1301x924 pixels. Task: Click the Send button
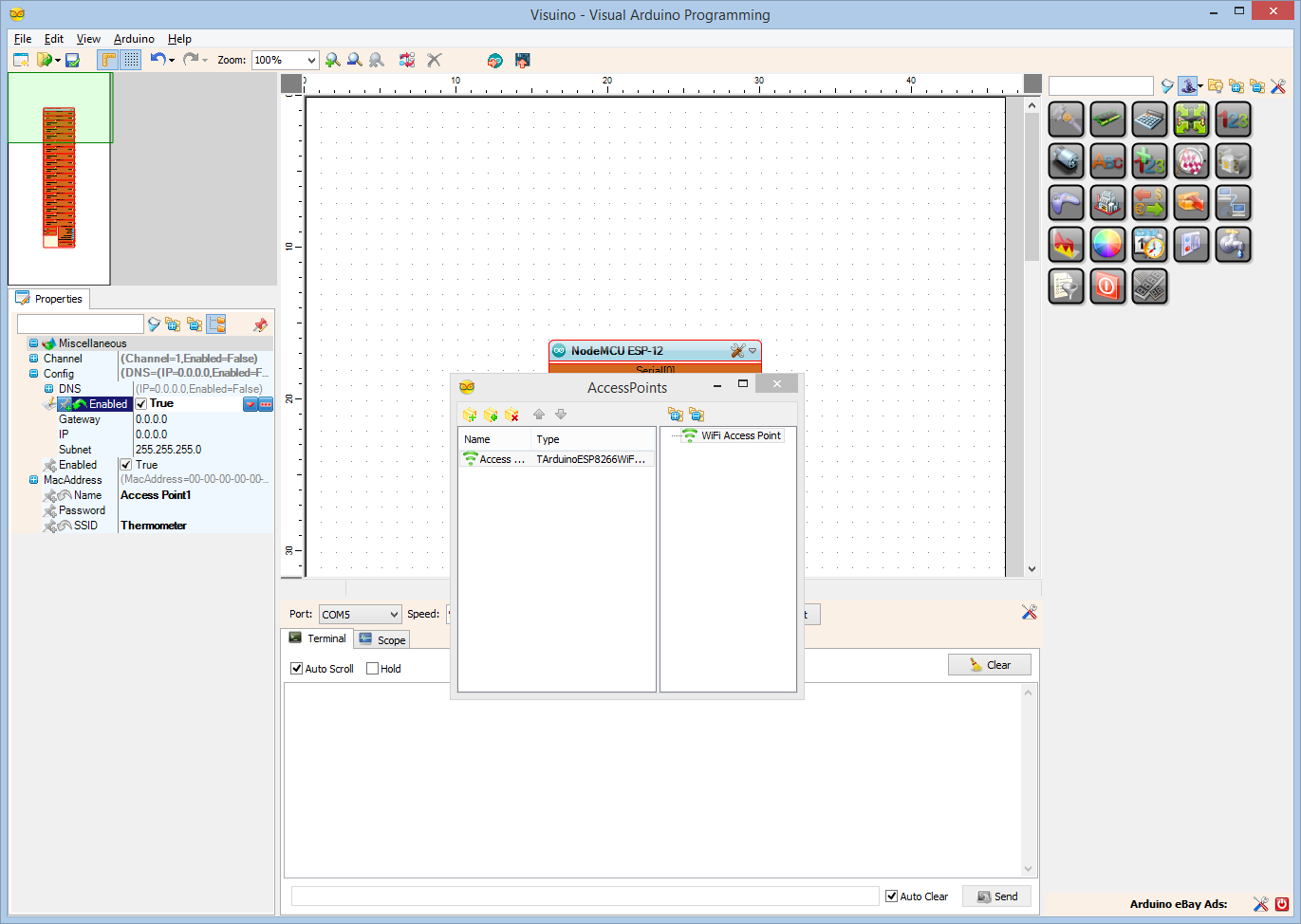(x=996, y=896)
